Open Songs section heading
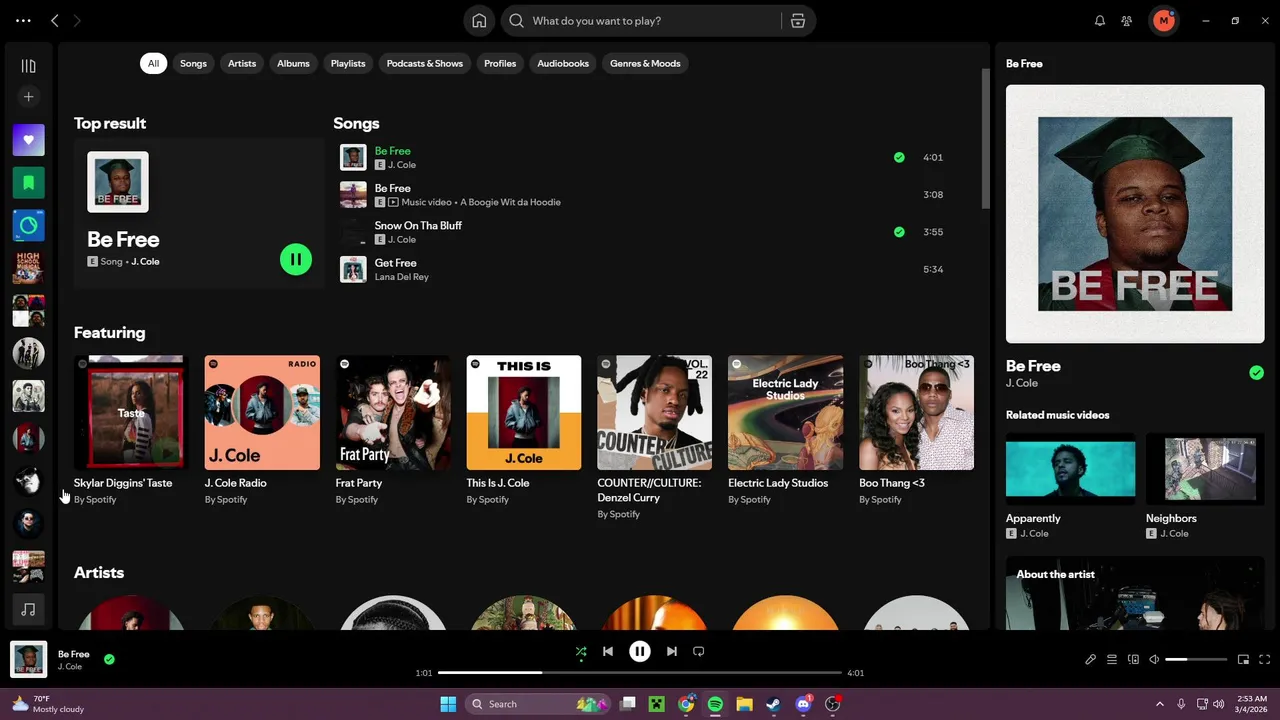 click(x=356, y=123)
